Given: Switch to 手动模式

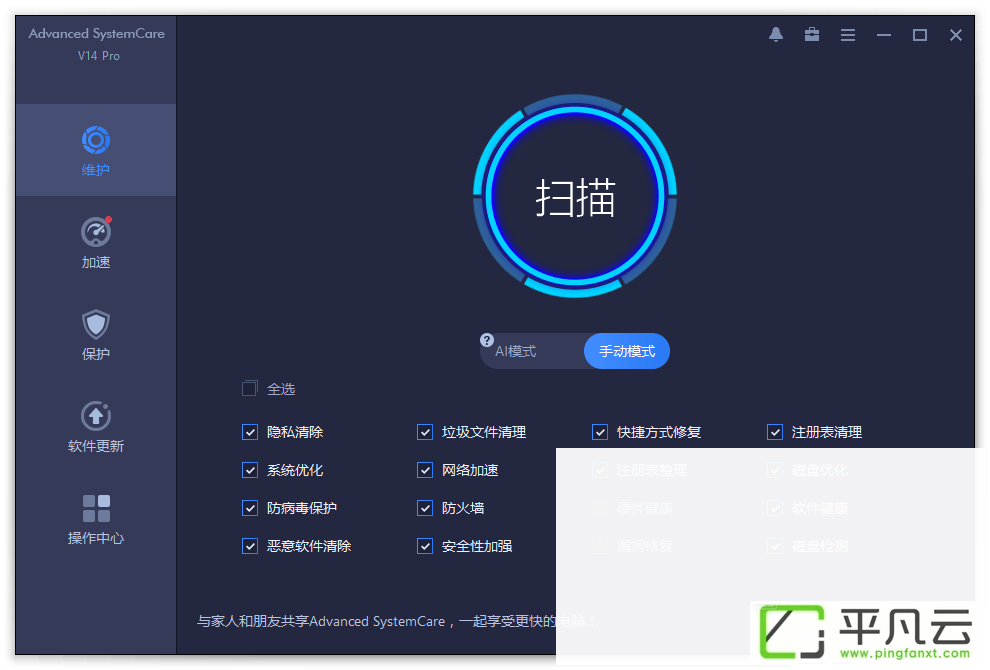Looking at the screenshot, I should pos(627,351).
